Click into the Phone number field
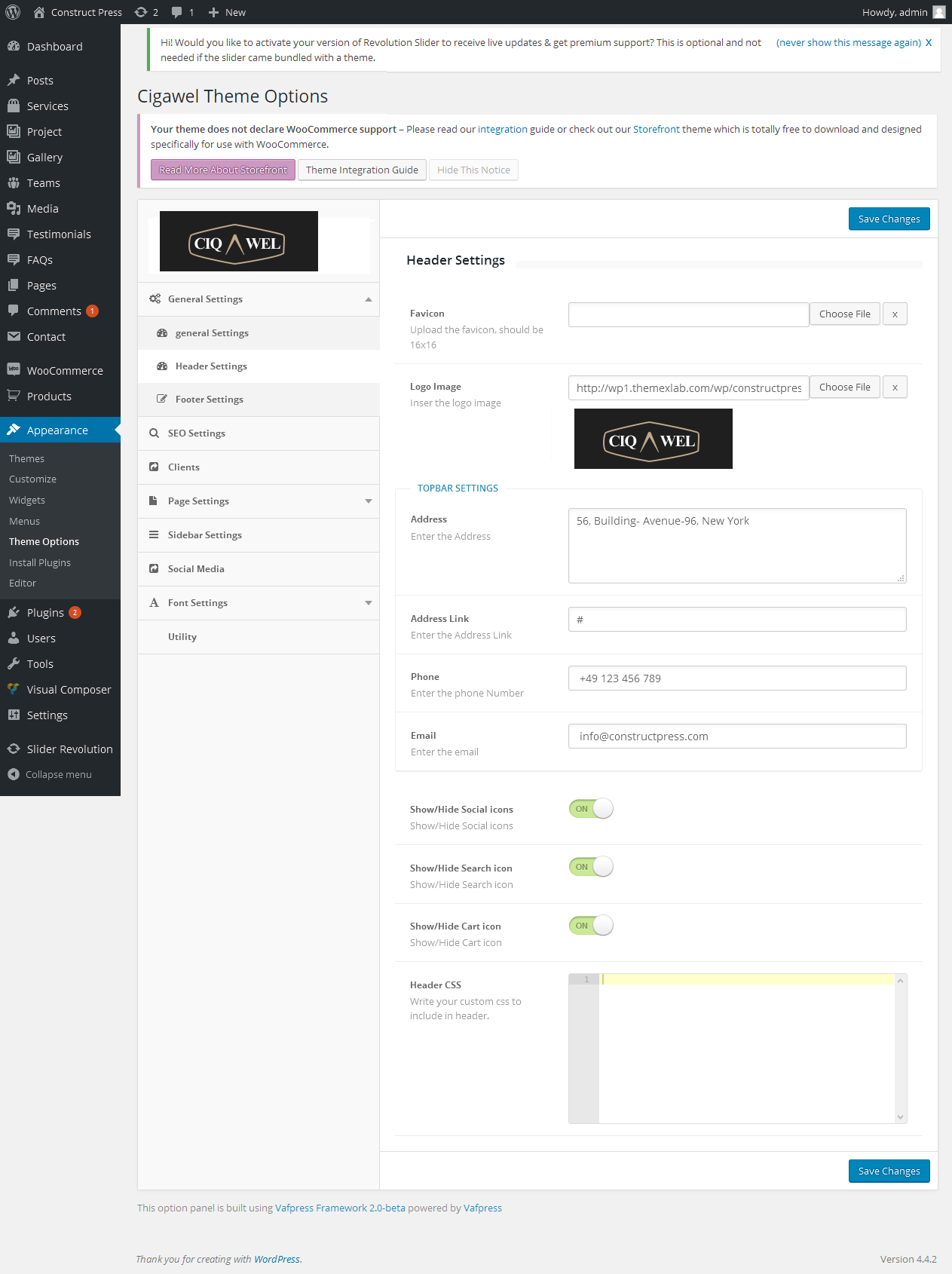952x1274 pixels. click(x=736, y=678)
